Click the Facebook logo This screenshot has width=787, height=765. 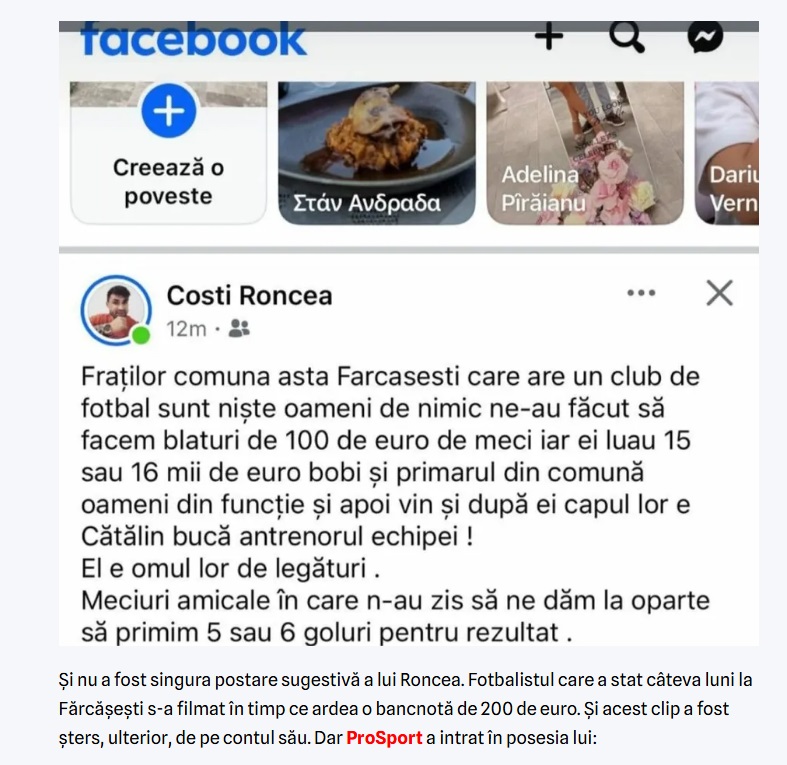[x=193, y=39]
